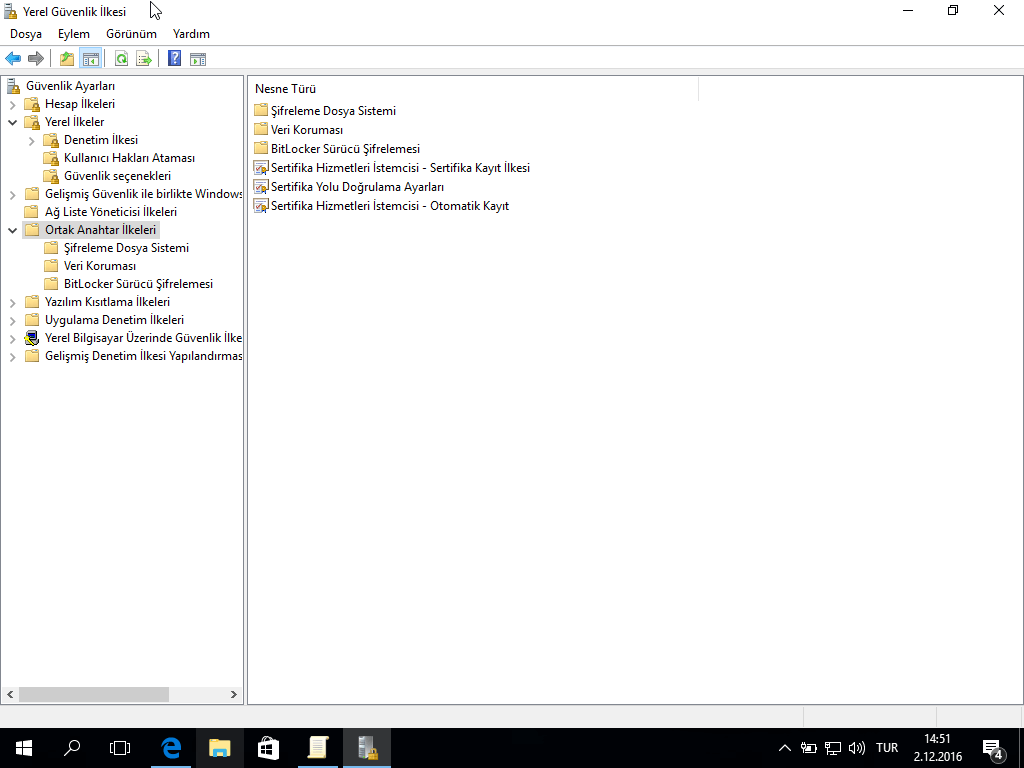Toggle the Show/Hide Console Tree button

[x=90, y=59]
